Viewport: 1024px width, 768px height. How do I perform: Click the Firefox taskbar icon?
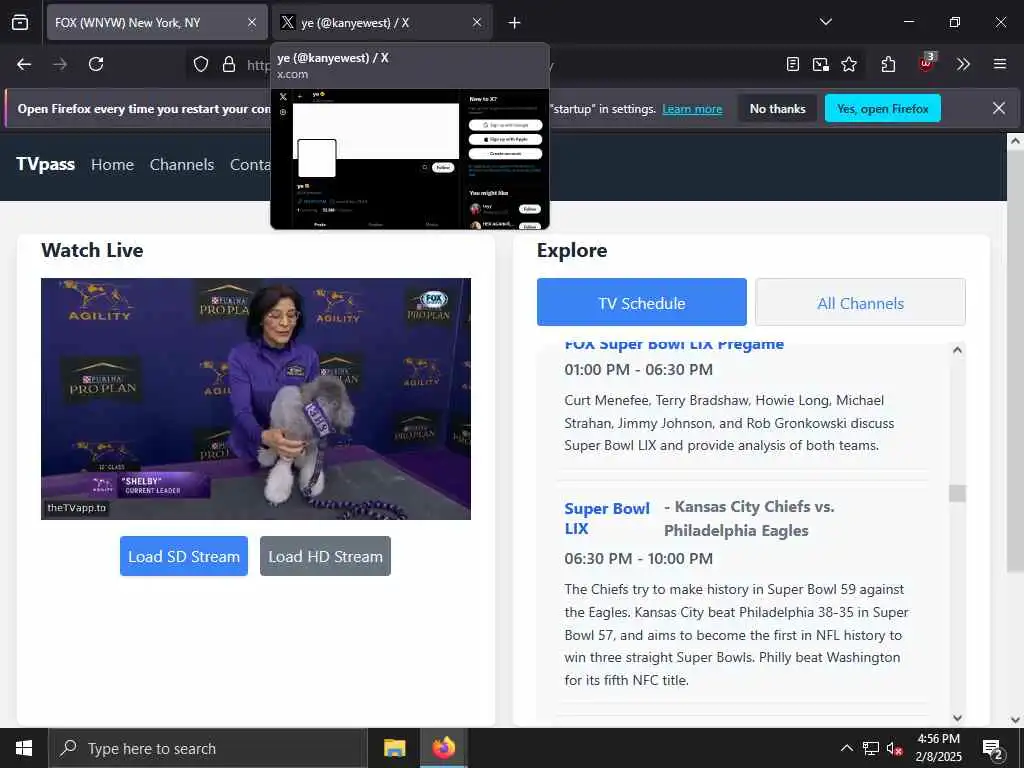click(x=443, y=748)
